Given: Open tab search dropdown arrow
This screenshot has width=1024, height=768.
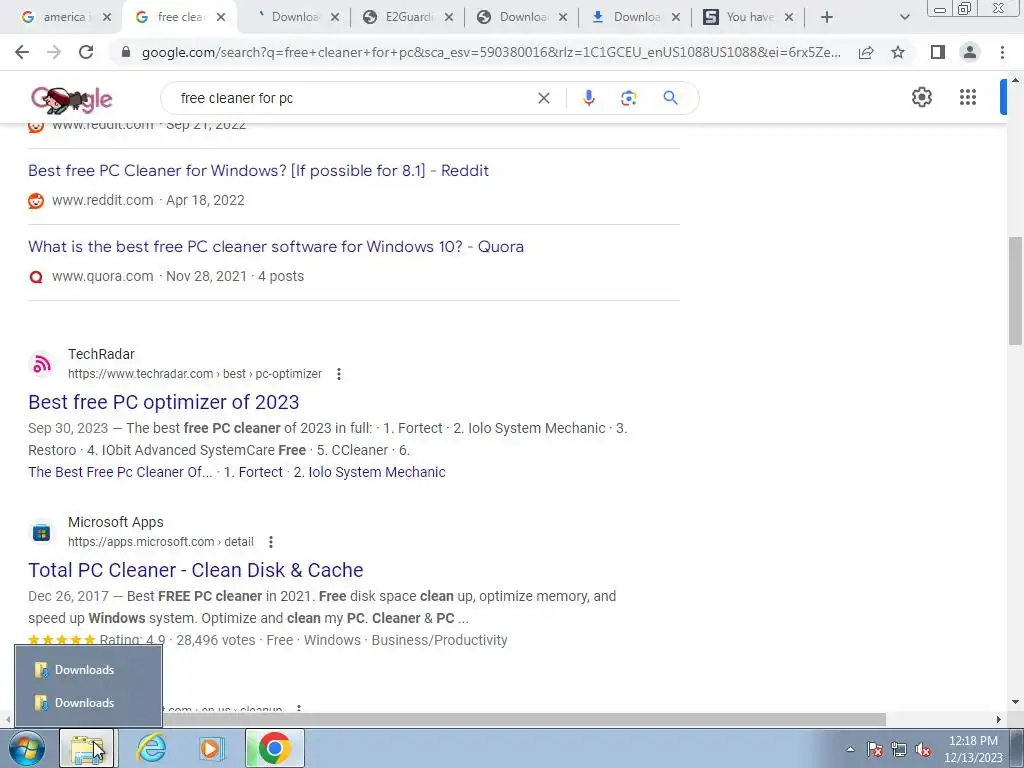Looking at the screenshot, I should point(904,17).
